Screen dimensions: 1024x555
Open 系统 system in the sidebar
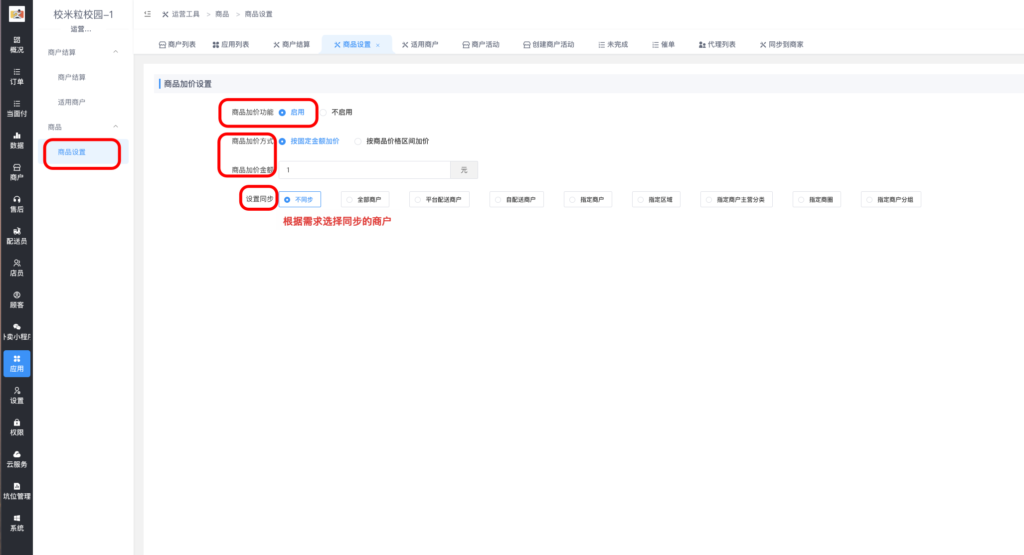16,523
